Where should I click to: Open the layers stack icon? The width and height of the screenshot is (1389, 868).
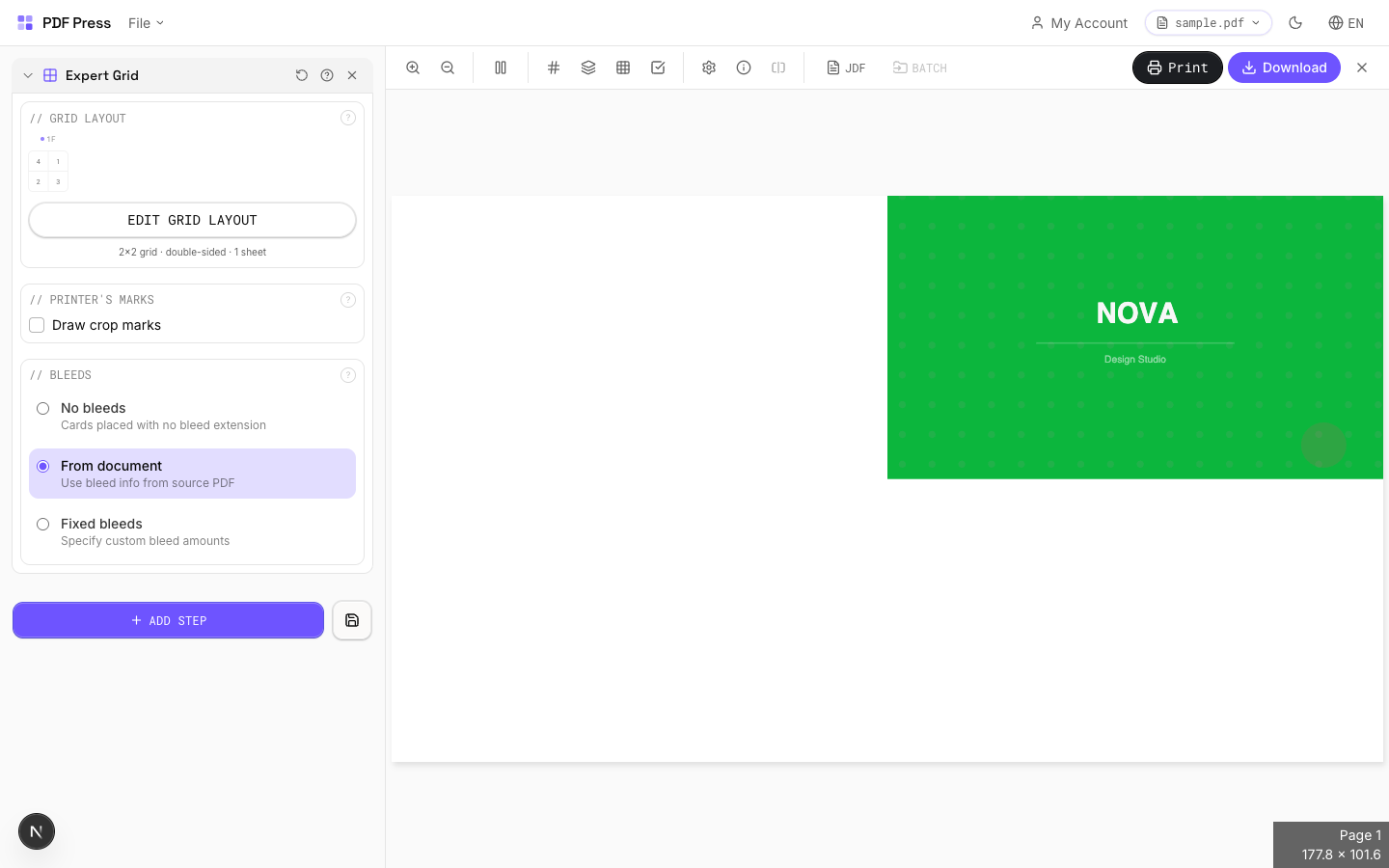pyautogui.click(x=588, y=68)
